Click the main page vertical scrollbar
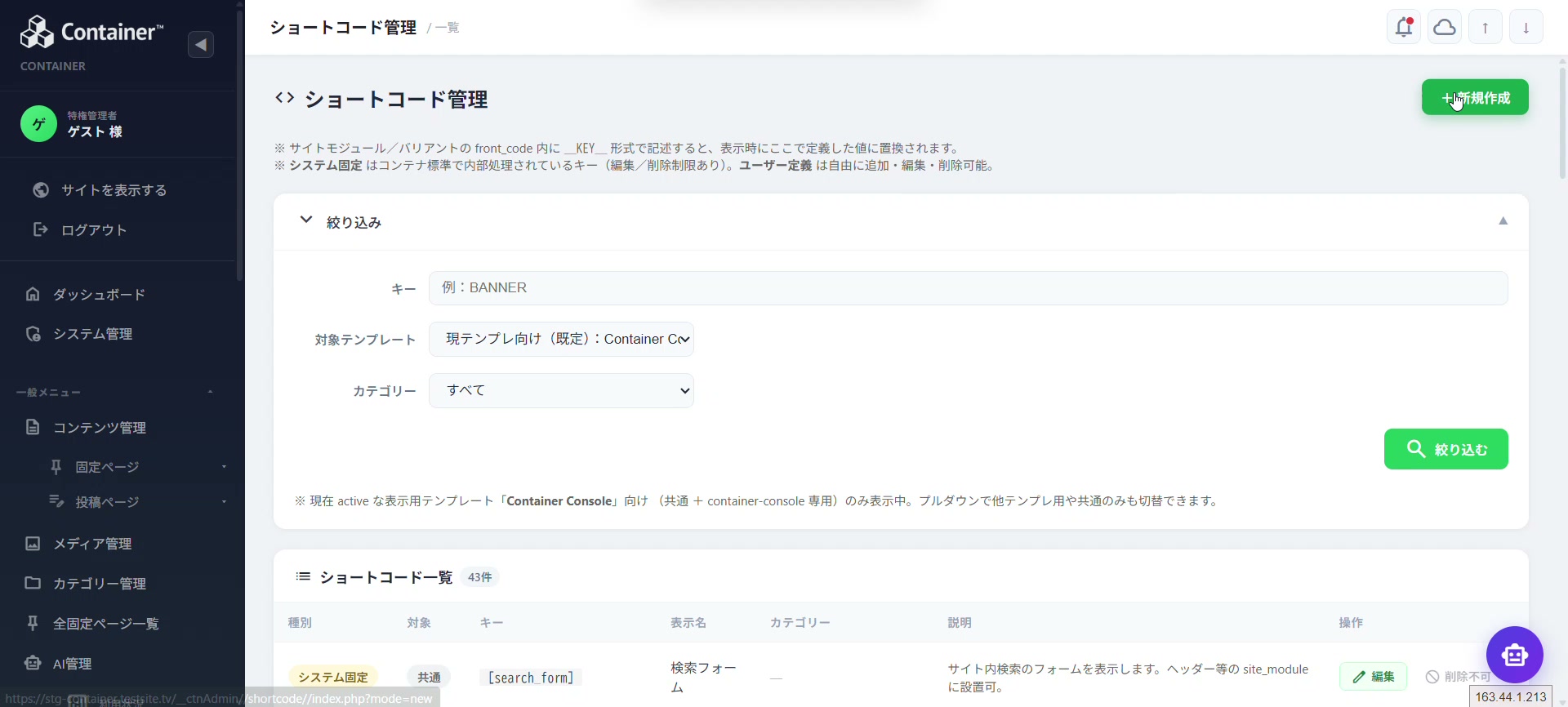1568x707 pixels. (1562, 122)
